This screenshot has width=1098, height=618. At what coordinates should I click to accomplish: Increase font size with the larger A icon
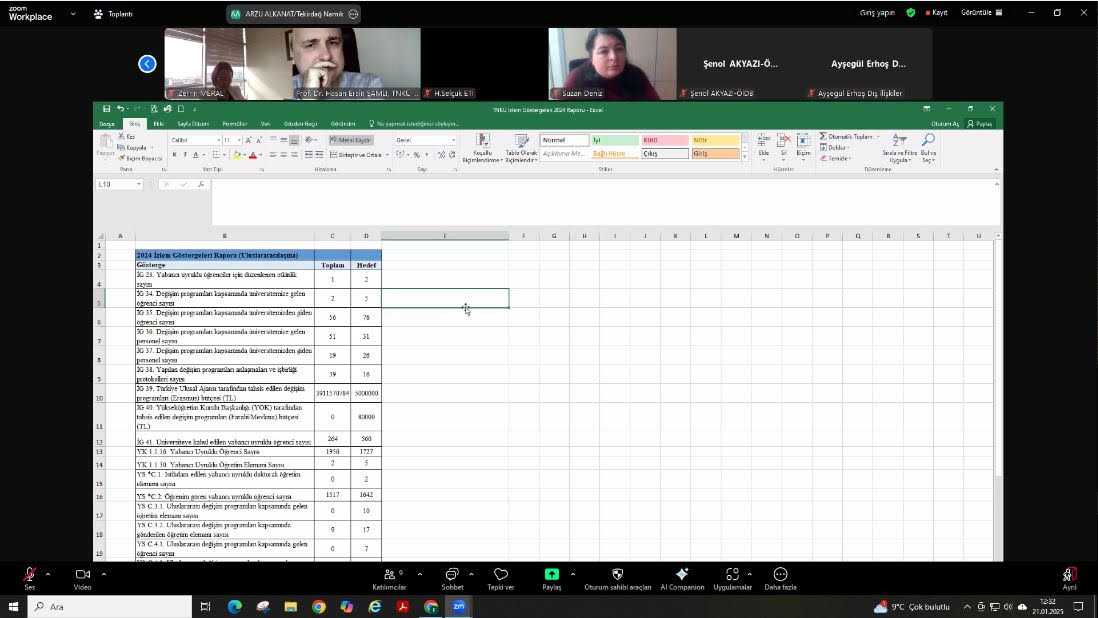coord(249,140)
